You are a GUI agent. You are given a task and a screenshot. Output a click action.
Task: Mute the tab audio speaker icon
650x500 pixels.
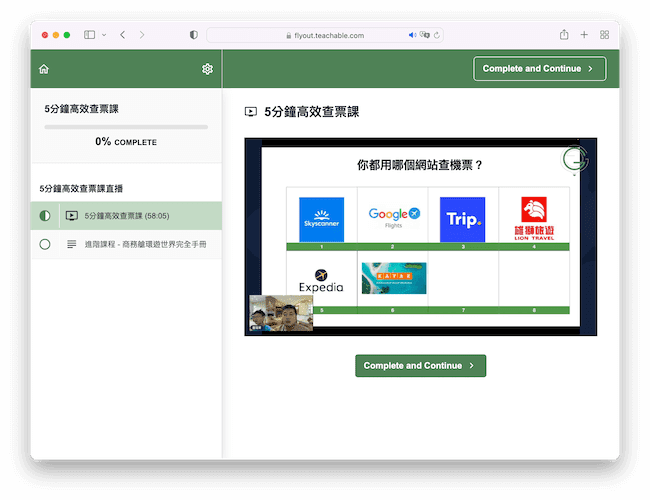point(412,35)
